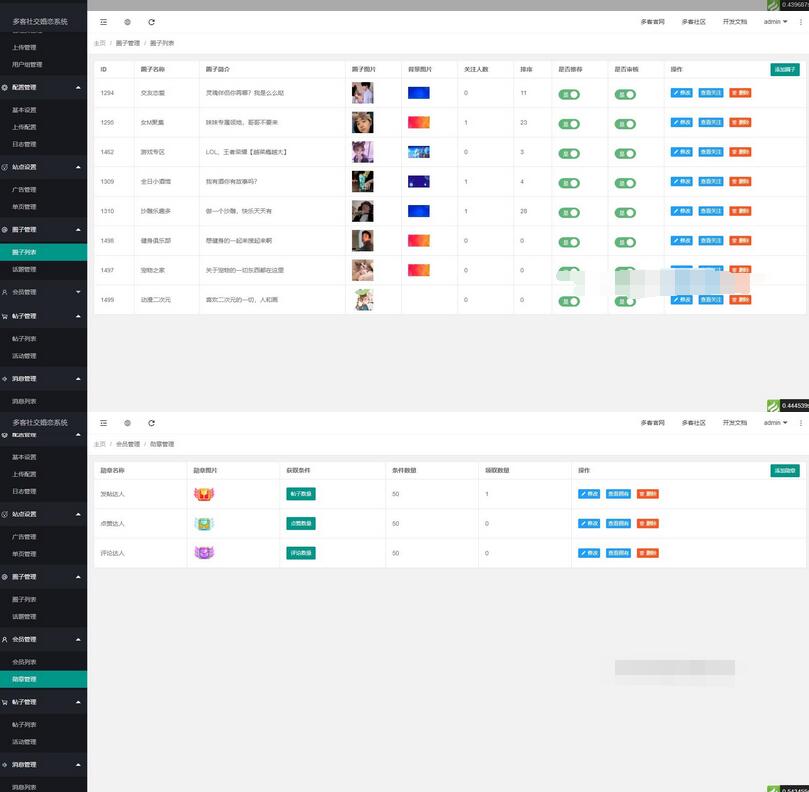
Task: Click the 添加圈子 button
Action: pyautogui.click(x=785, y=69)
